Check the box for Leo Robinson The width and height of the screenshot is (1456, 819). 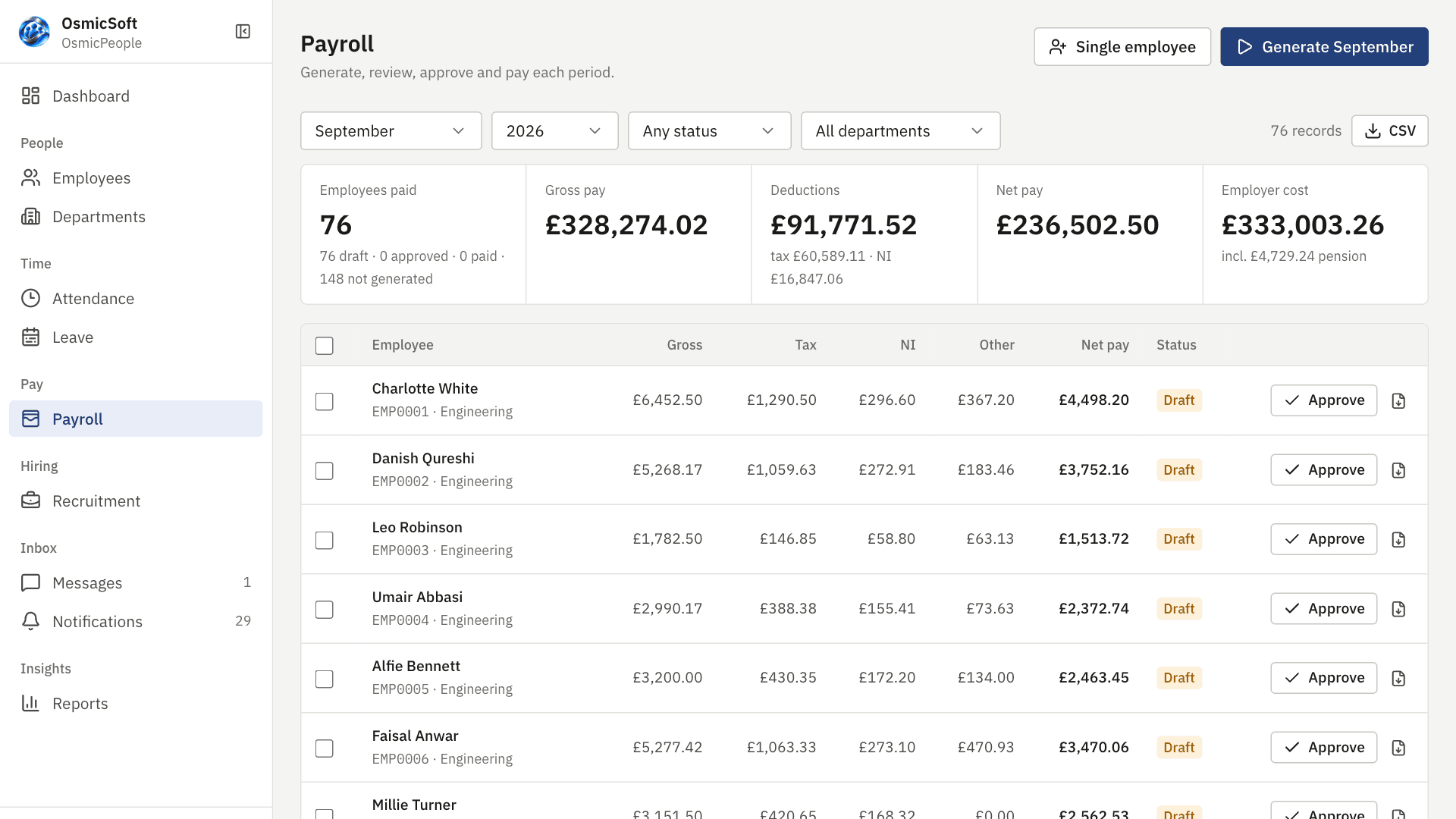click(x=325, y=540)
